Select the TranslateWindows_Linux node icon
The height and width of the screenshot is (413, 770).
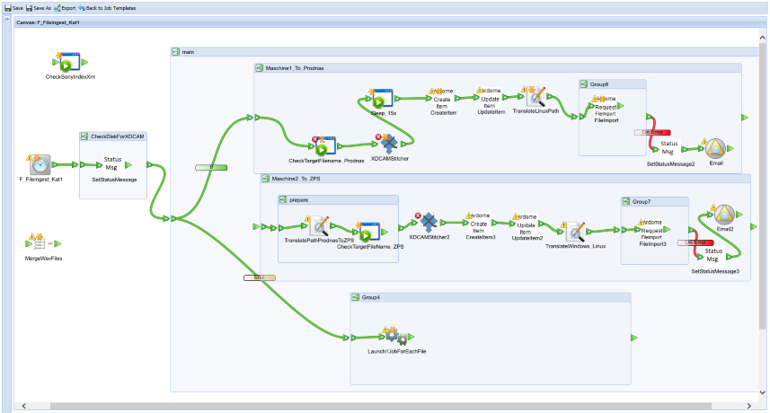[575, 230]
